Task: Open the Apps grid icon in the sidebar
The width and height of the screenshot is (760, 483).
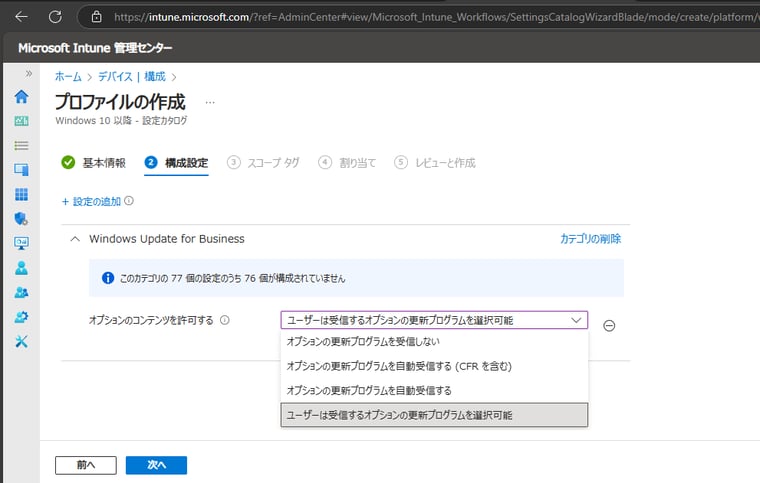Action: click(21, 194)
